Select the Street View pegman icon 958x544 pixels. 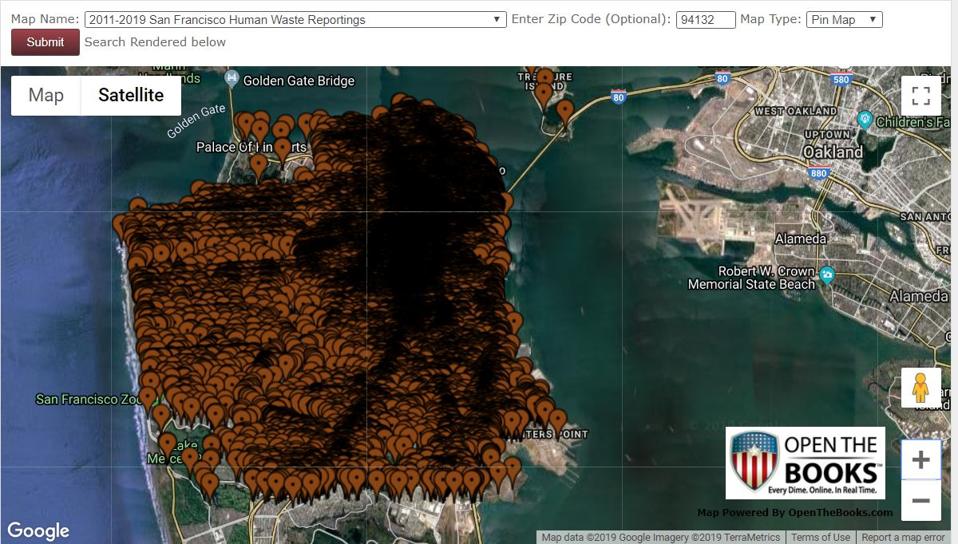coord(921,387)
